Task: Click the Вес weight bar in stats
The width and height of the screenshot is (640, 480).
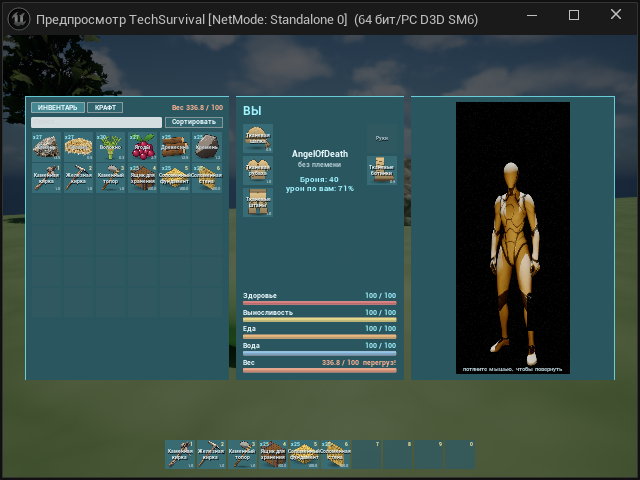Action: 320,370
